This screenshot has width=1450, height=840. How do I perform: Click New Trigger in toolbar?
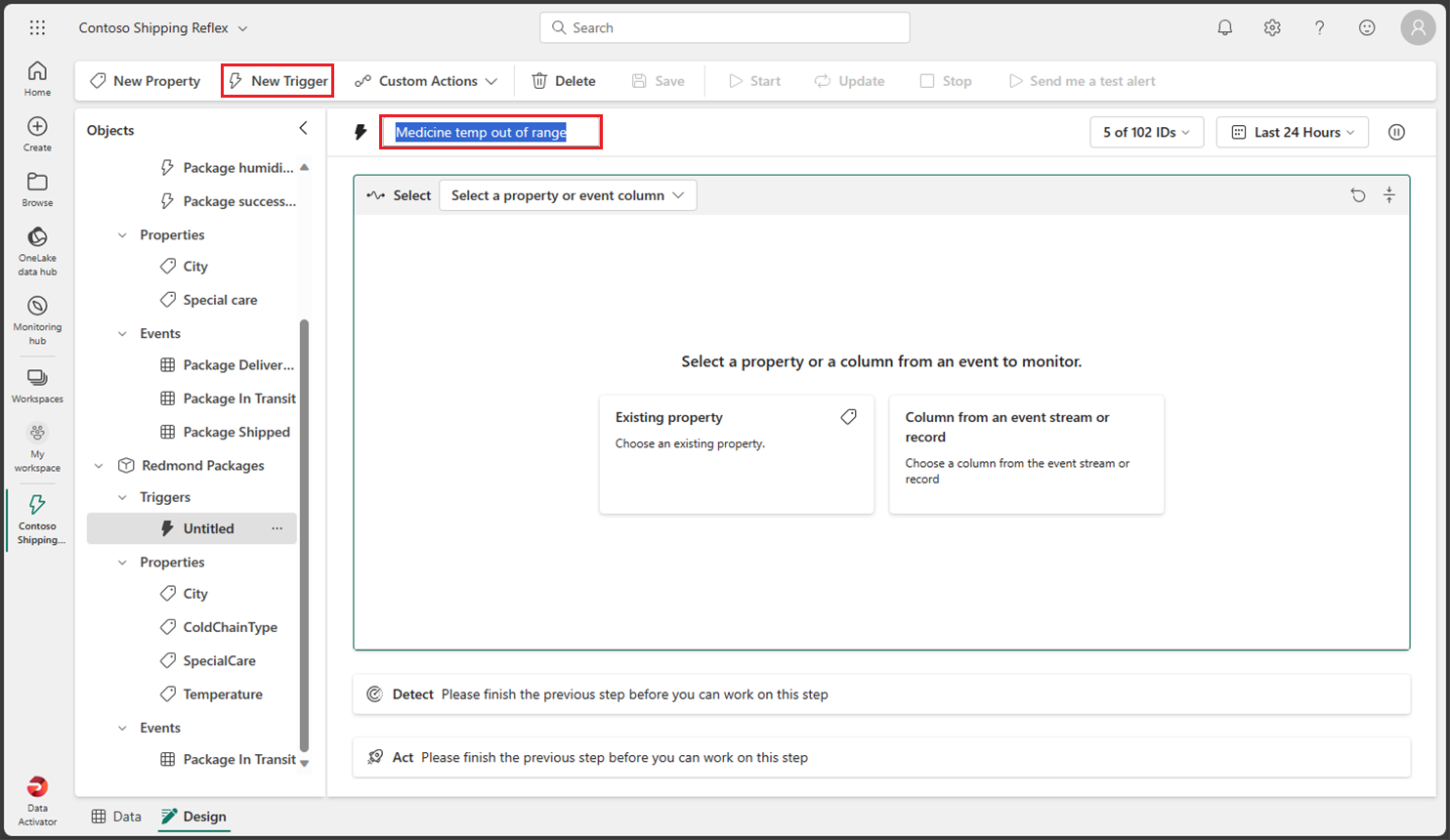point(278,81)
